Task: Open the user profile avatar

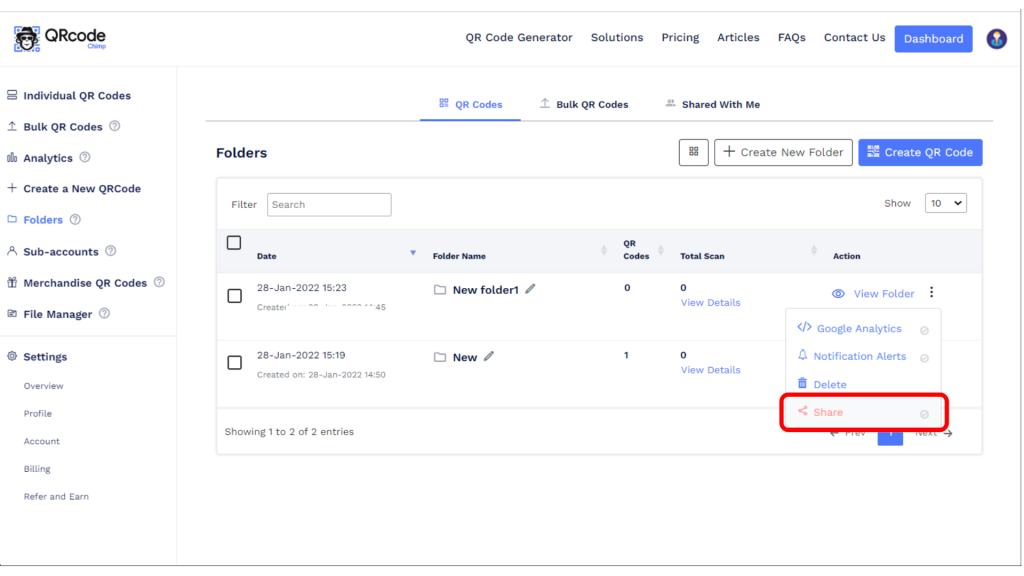Action: tap(997, 39)
